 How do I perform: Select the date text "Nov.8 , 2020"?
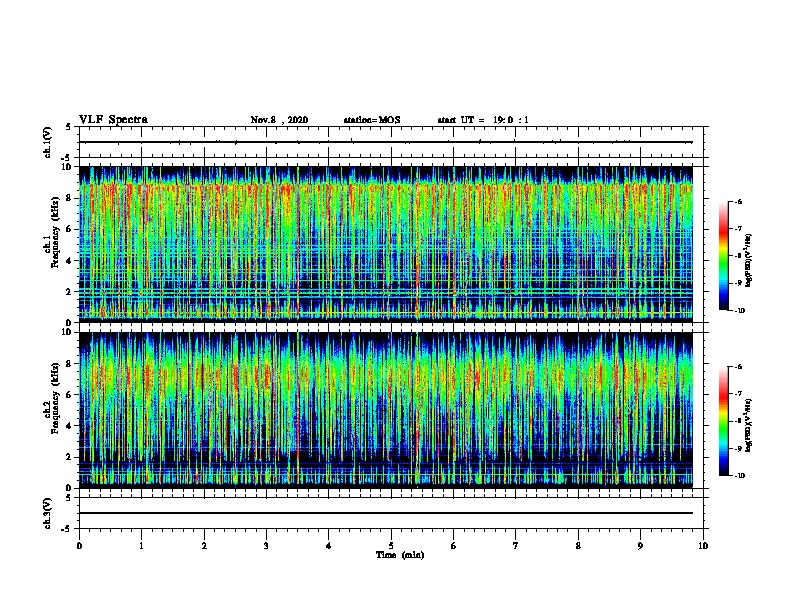coord(279,120)
